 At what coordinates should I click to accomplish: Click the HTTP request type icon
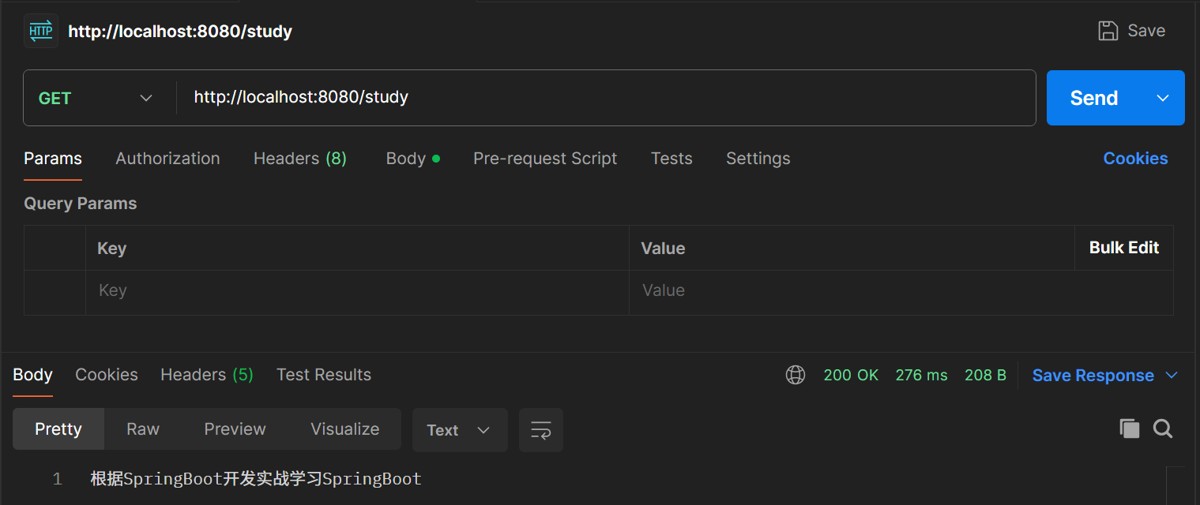(40, 31)
